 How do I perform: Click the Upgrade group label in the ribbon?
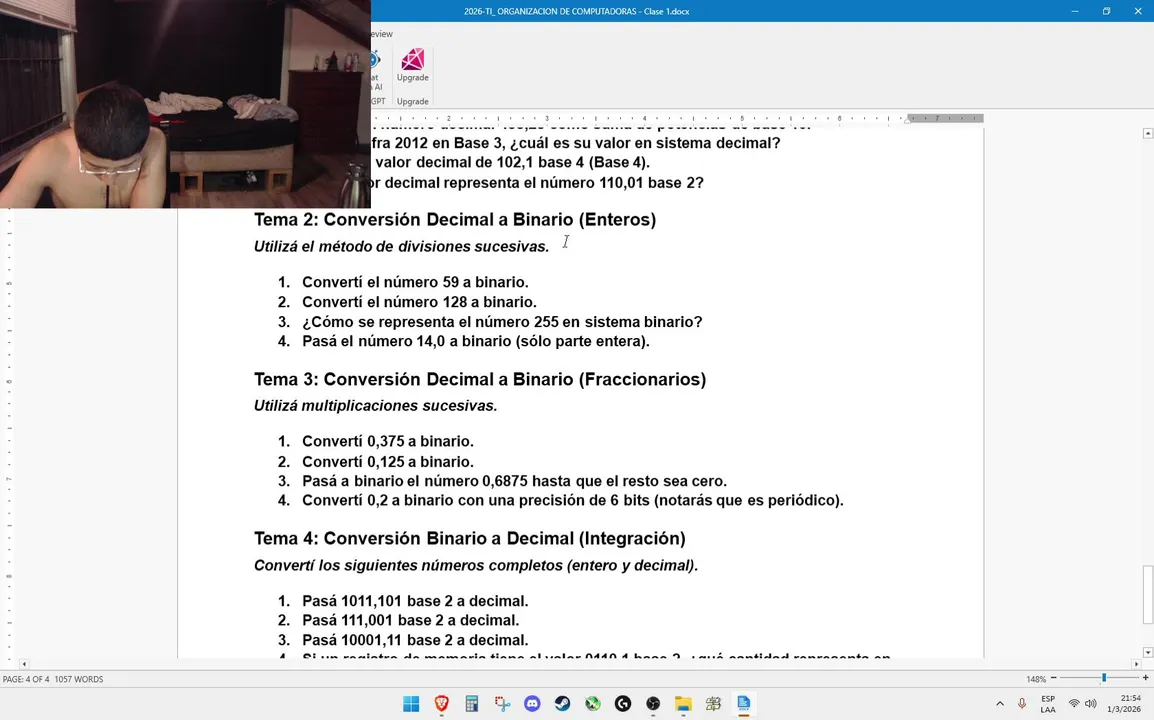coord(412,102)
